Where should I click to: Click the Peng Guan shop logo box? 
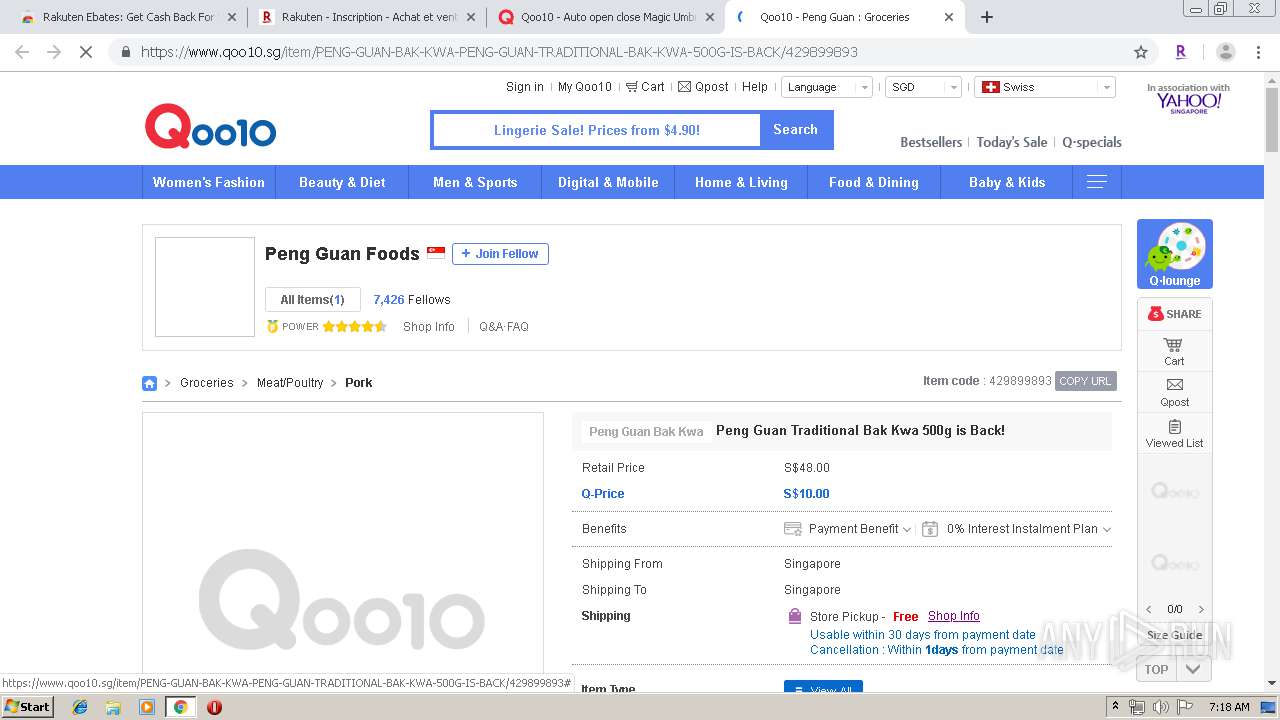205,287
